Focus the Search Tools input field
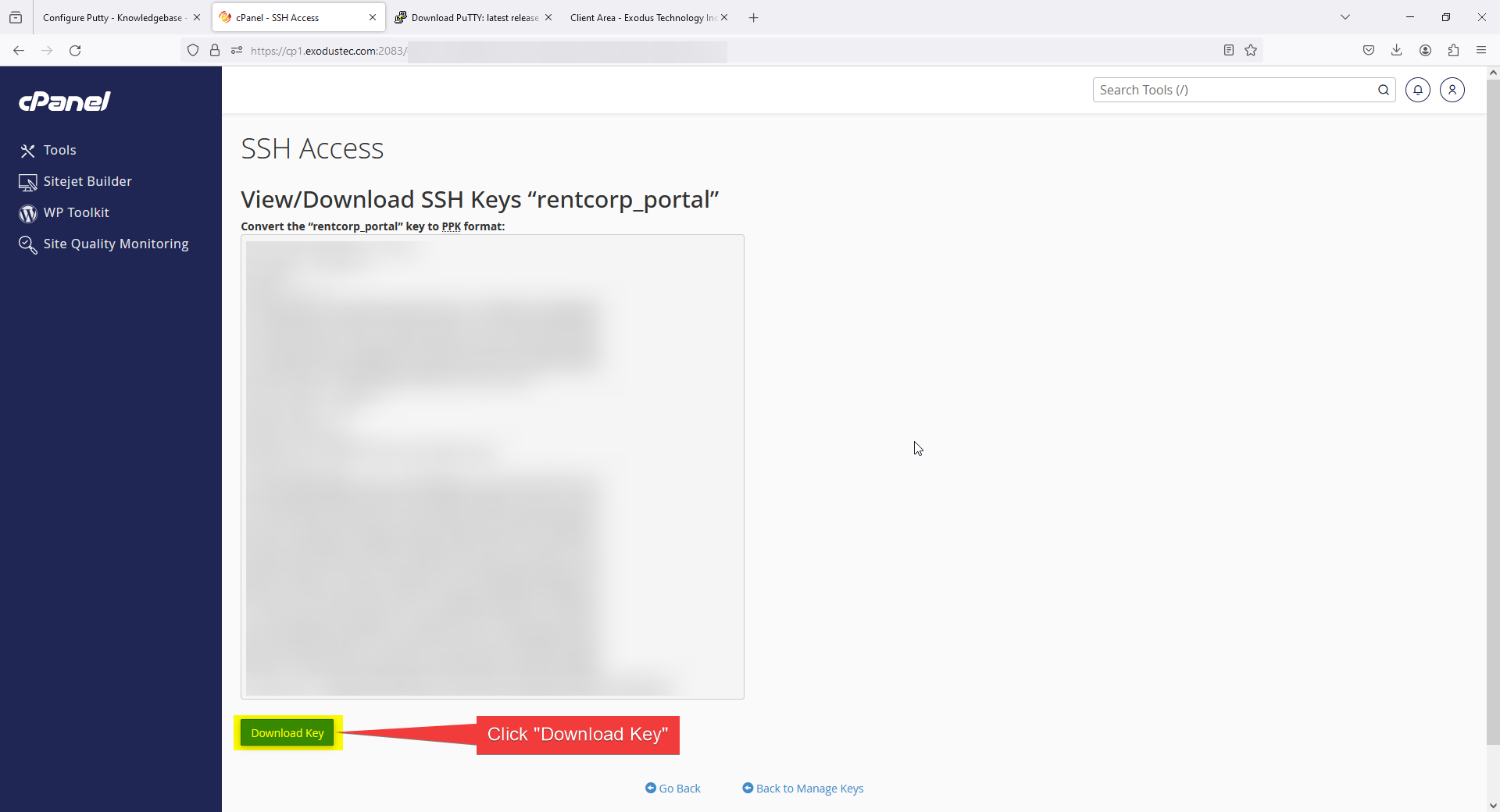 pos(1234,90)
